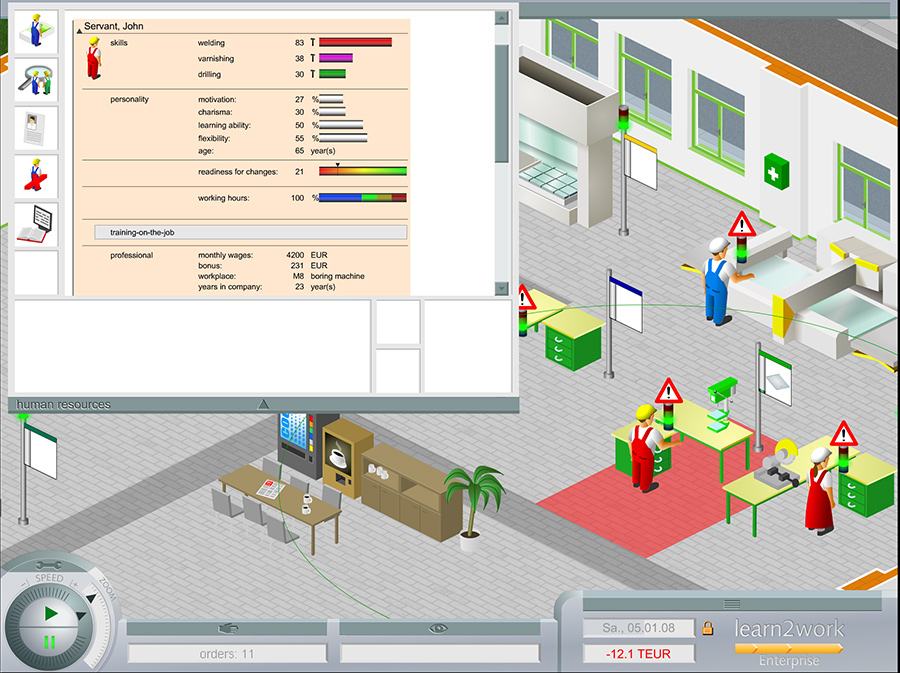Image resolution: width=900 pixels, height=673 pixels.
Task: Open the handshake orders panel header
Action: [227, 628]
